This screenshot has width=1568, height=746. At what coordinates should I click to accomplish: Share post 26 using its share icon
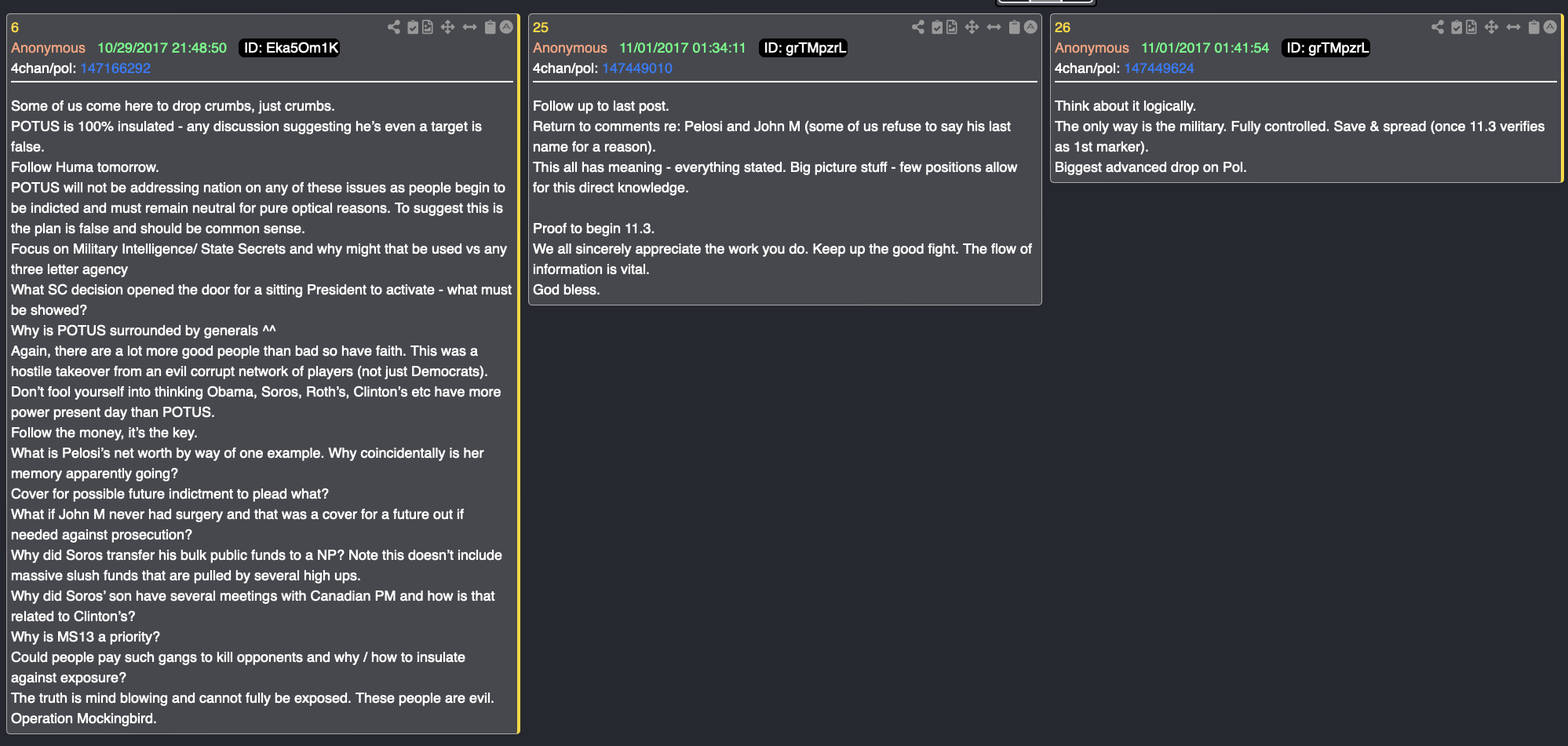click(1438, 27)
